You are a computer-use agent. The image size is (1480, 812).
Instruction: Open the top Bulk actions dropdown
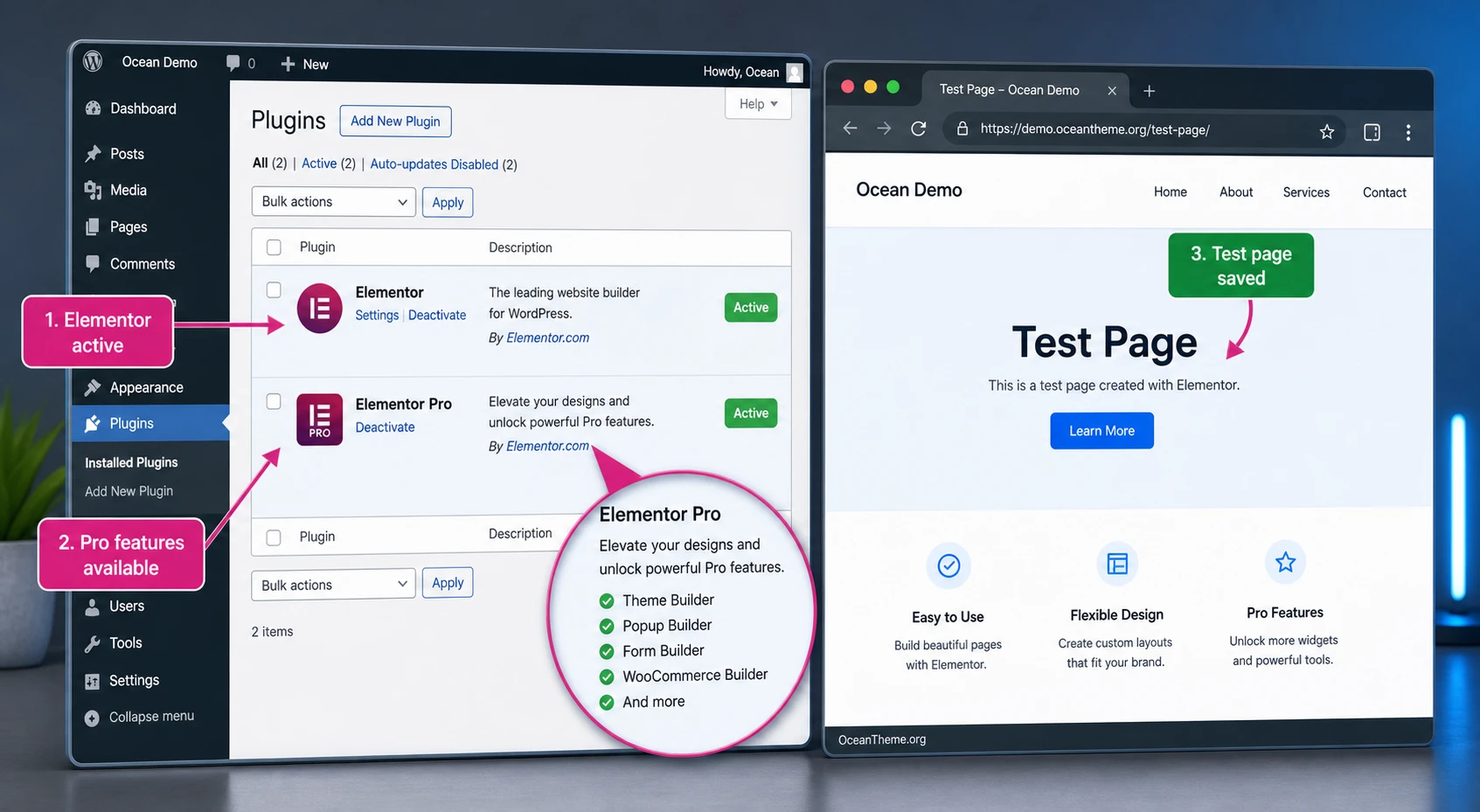point(334,202)
